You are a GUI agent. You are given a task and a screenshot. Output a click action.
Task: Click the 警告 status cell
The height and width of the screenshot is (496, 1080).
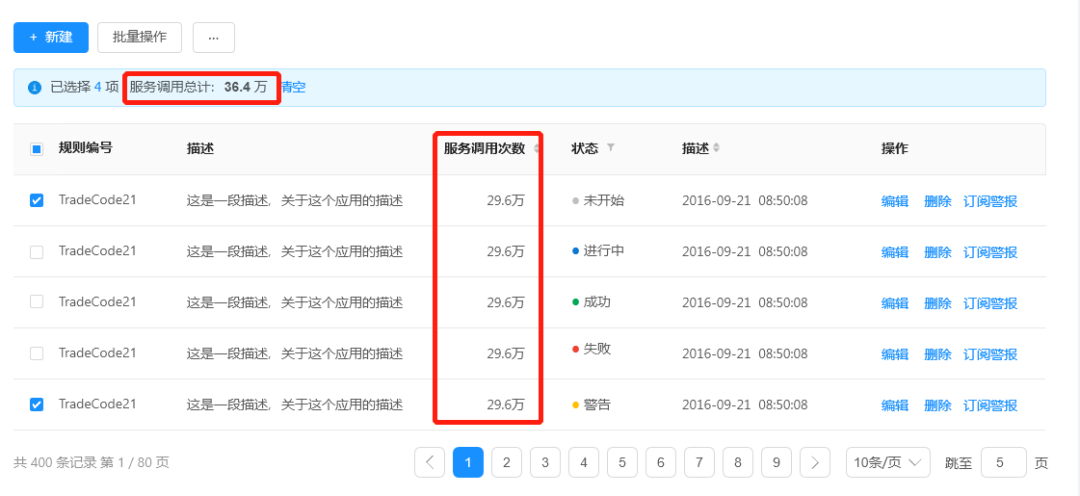[592, 404]
